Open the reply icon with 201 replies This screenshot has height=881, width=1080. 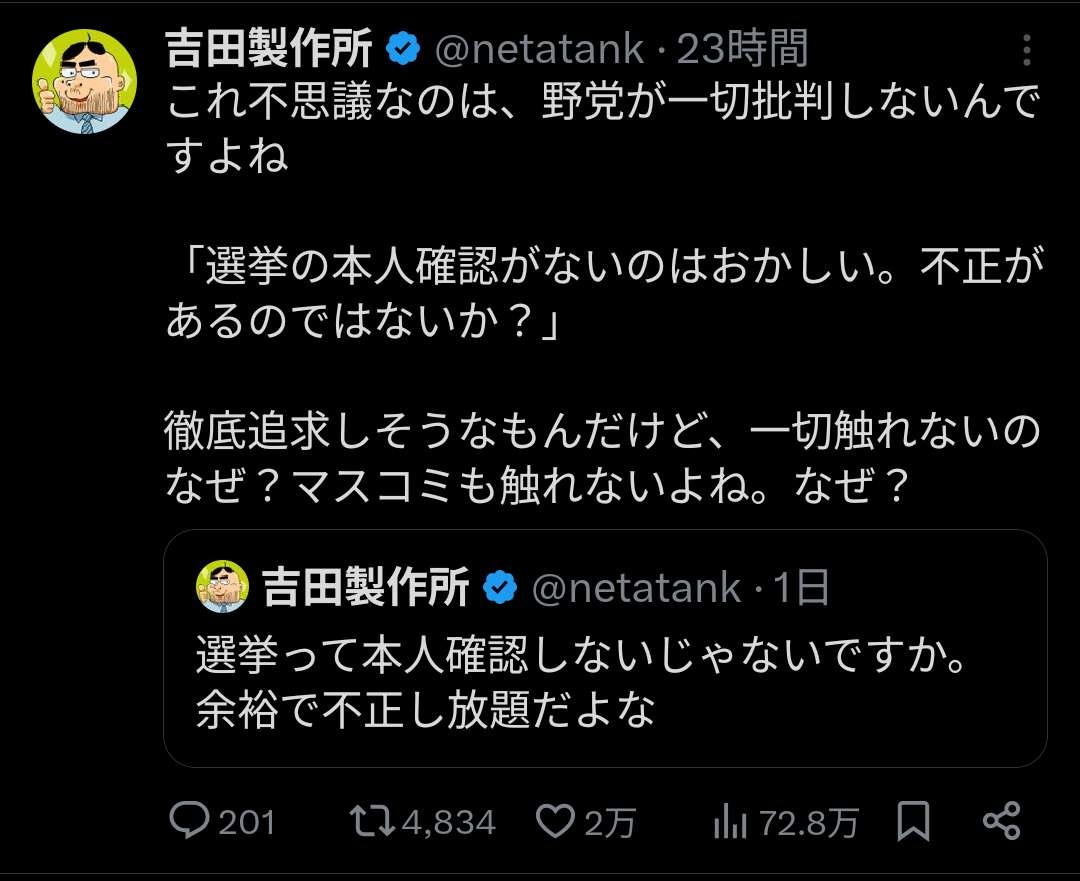coord(188,821)
